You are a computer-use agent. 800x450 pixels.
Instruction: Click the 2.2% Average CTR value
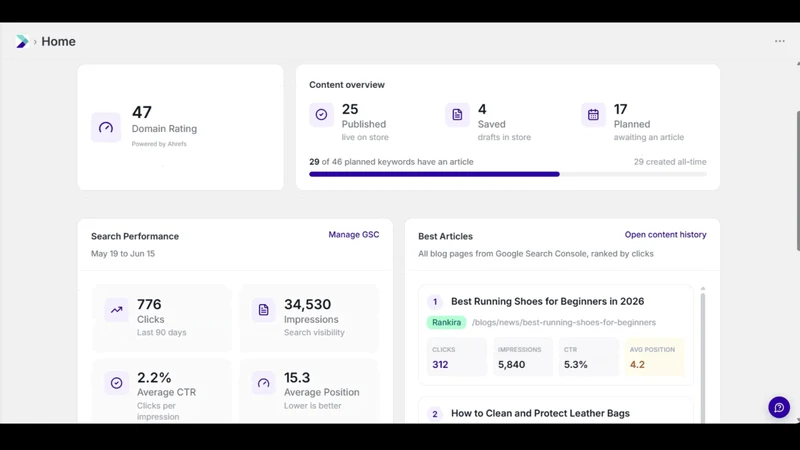(154, 378)
